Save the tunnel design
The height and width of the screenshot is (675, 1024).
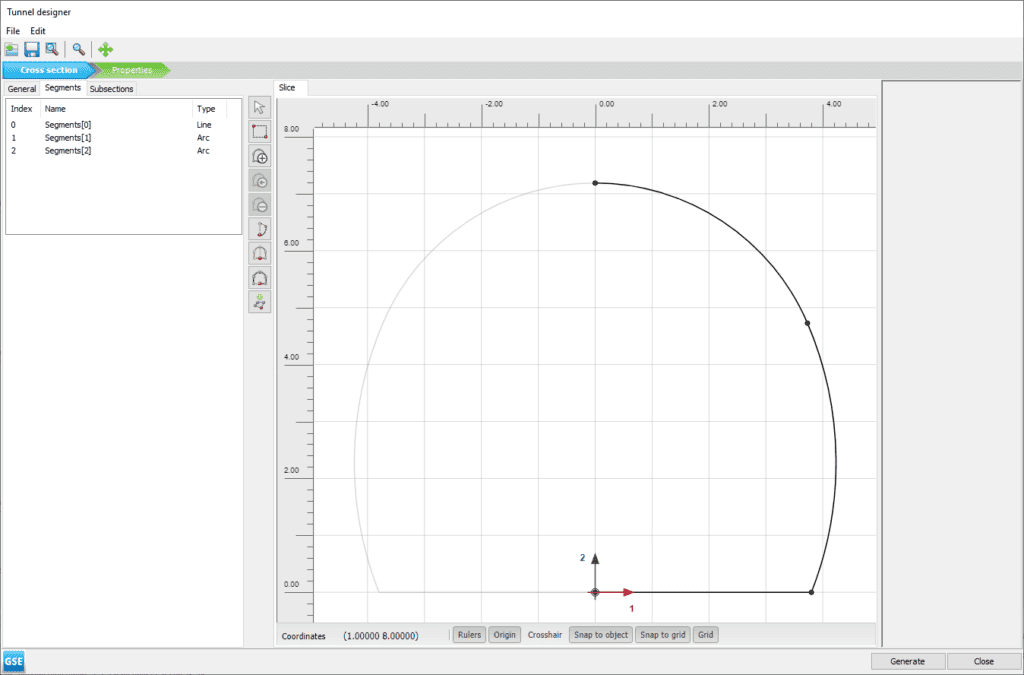[31, 49]
